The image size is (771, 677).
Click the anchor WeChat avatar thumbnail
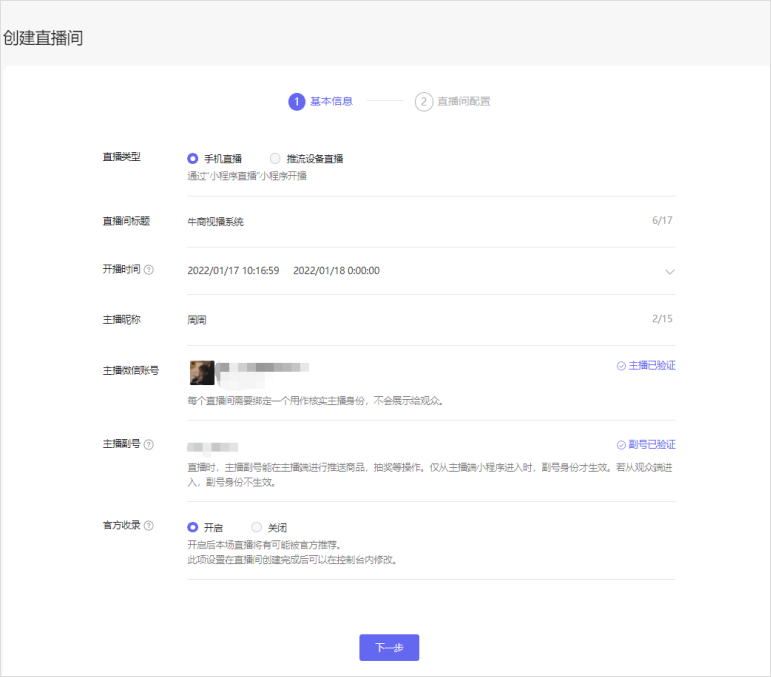tap(202, 372)
